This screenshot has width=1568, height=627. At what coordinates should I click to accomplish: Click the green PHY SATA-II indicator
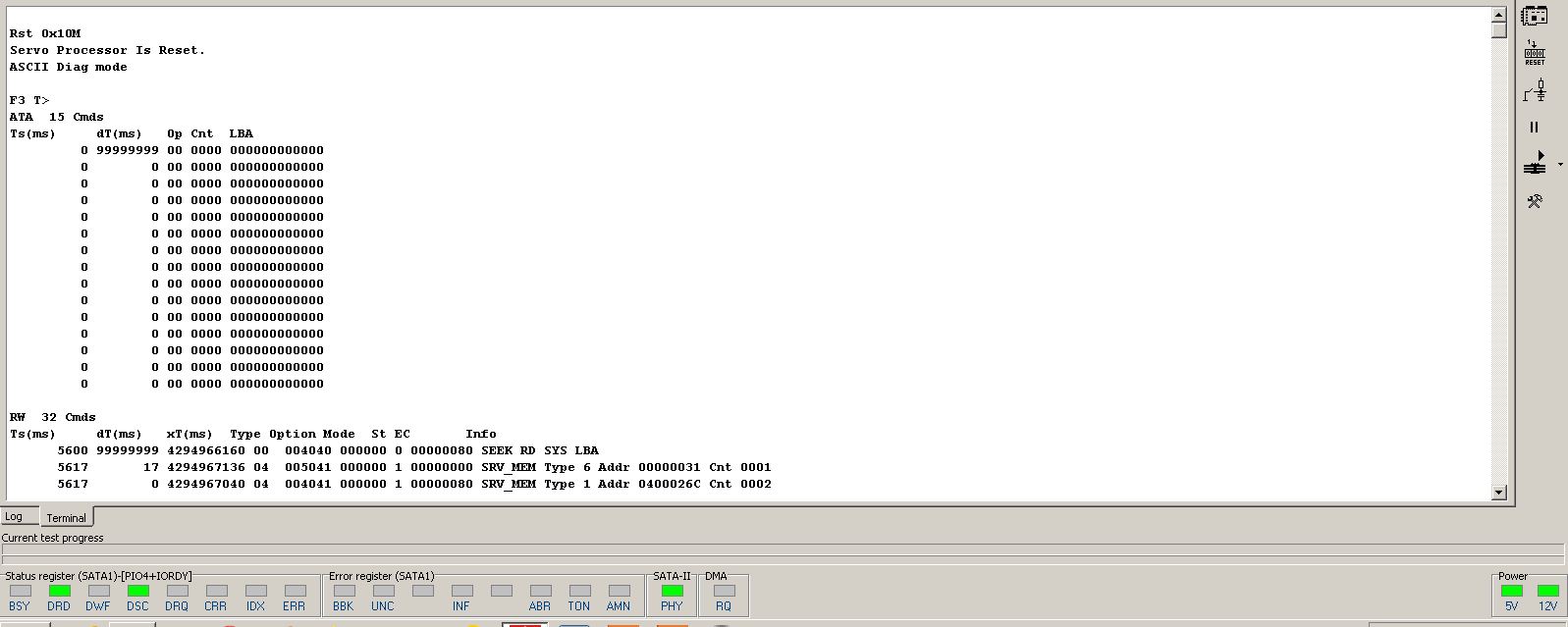673,591
